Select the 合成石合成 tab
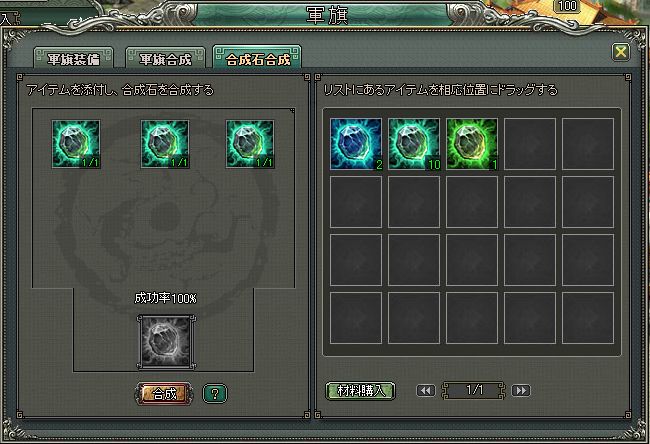 click(x=257, y=58)
